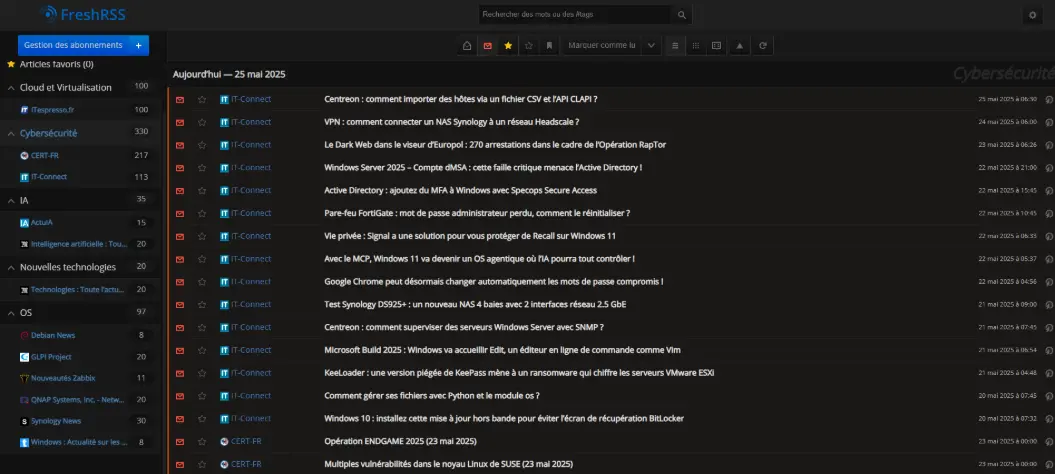Mark the Google Chrome passwords article read
This screenshot has width=1055, height=474.
coord(180,282)
